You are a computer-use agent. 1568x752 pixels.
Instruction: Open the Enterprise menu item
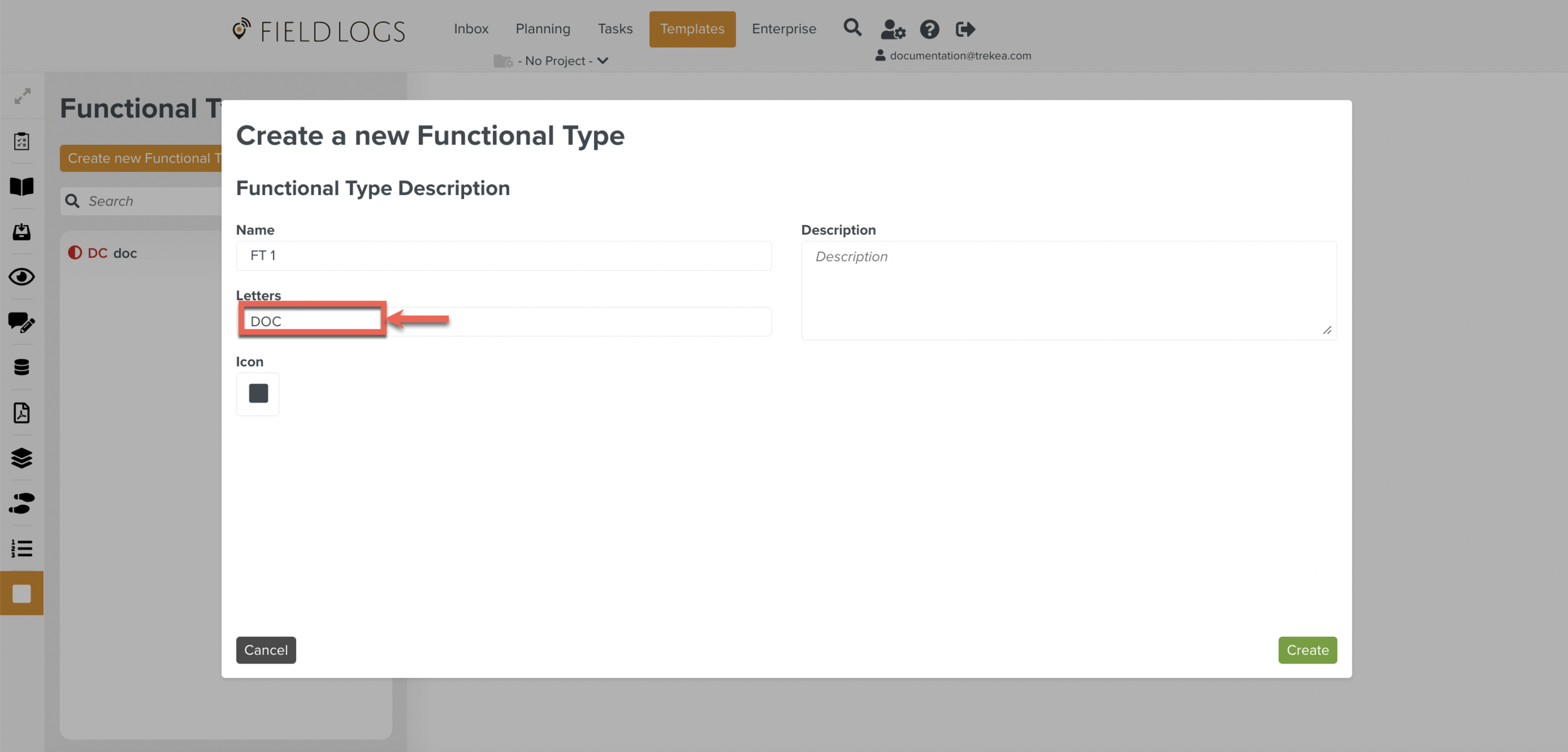[783, 29]
